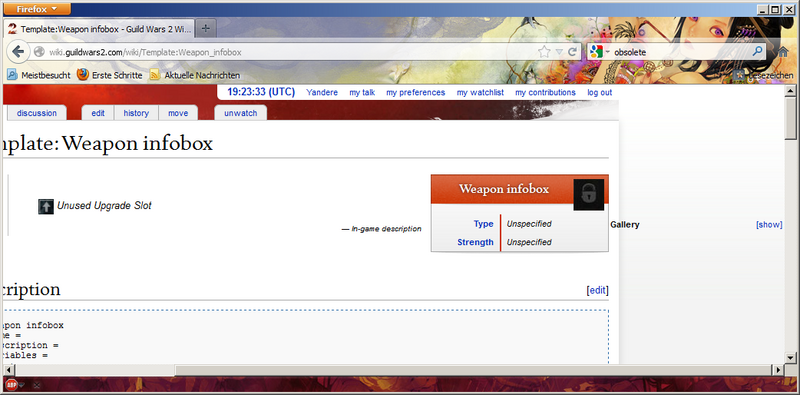Switch to the discussion tab
800x395 pixels.
[37, 113]
